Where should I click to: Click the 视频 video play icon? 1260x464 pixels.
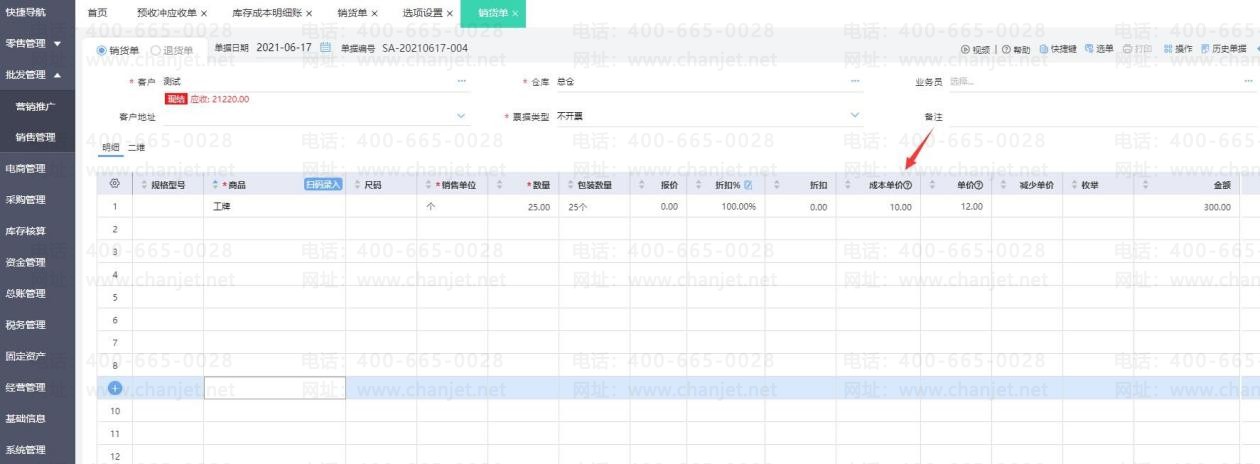965,49
